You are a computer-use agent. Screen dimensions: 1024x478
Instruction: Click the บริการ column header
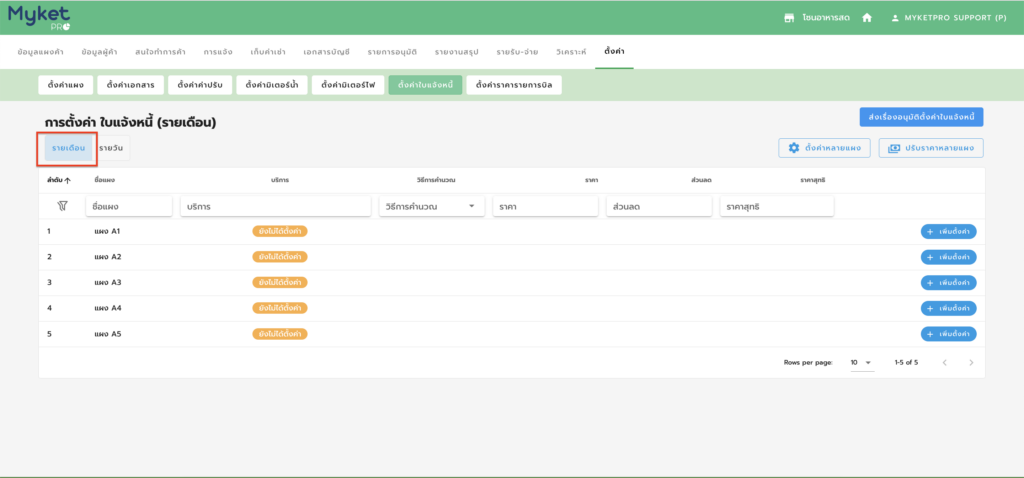(x=280, y=180)
